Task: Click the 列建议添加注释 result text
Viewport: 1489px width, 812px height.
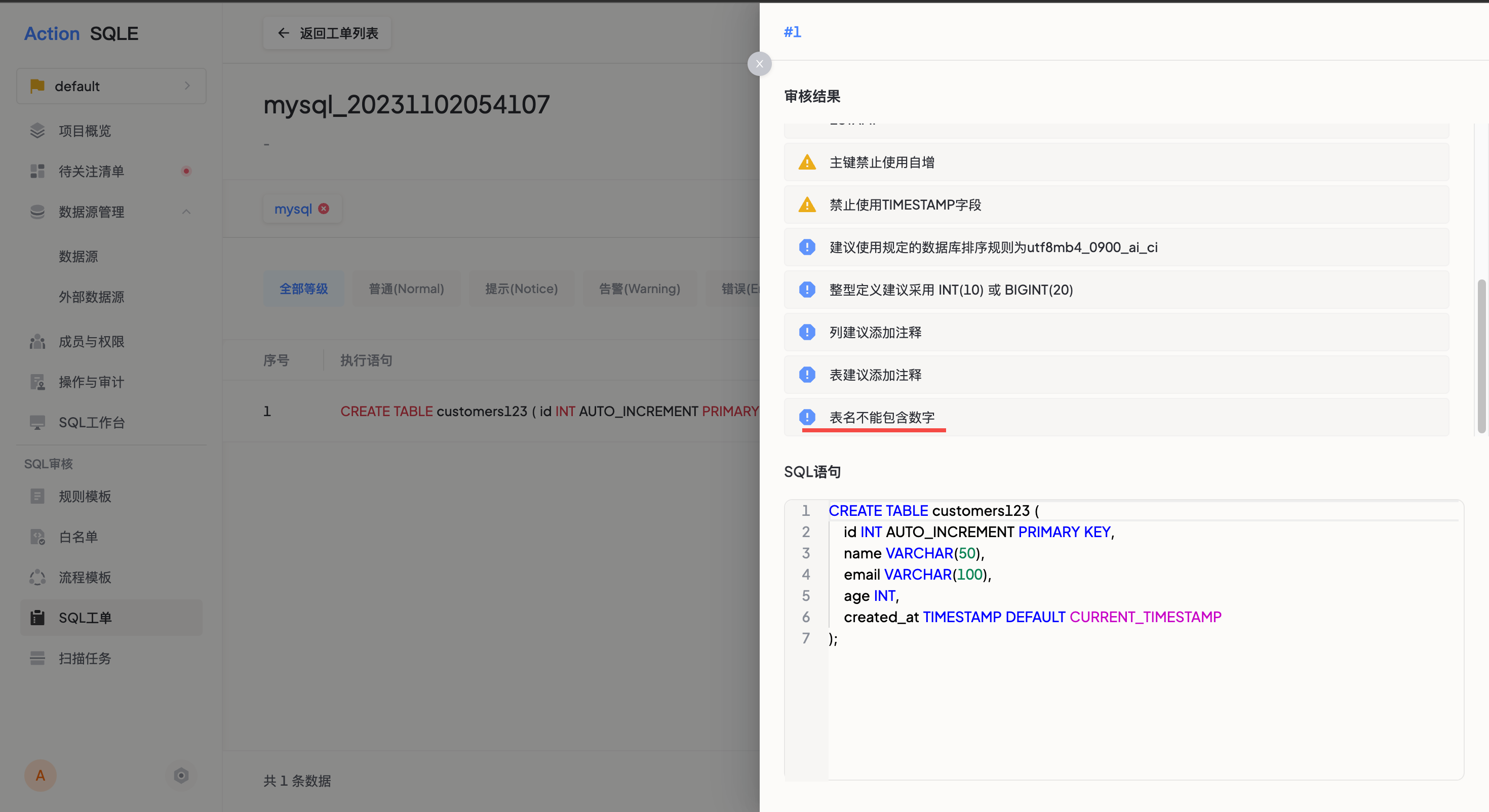Action: (875, 332)
